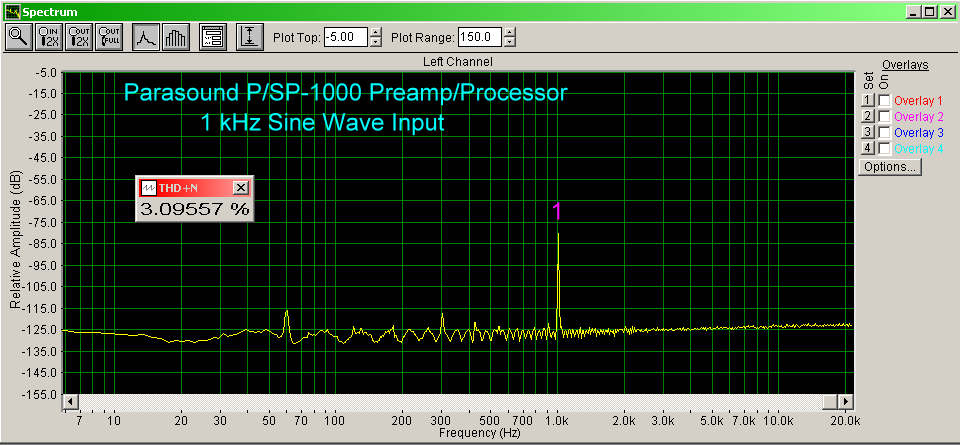This screenshot has height=445, width=960.
Task: Switch to bar graph display
Action: 176,37
